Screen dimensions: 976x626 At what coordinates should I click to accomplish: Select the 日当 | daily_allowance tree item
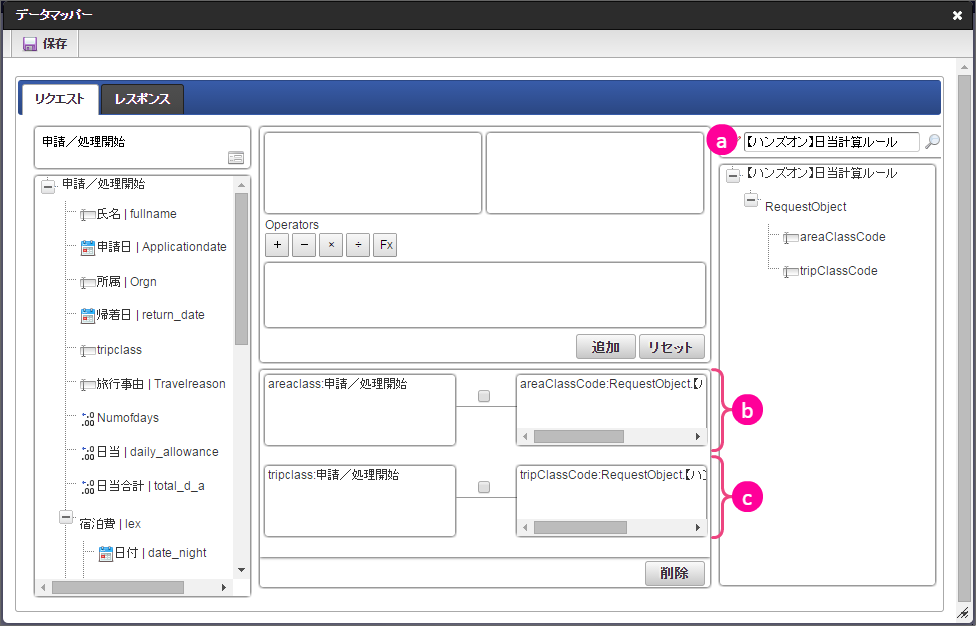tap(157, 452)
